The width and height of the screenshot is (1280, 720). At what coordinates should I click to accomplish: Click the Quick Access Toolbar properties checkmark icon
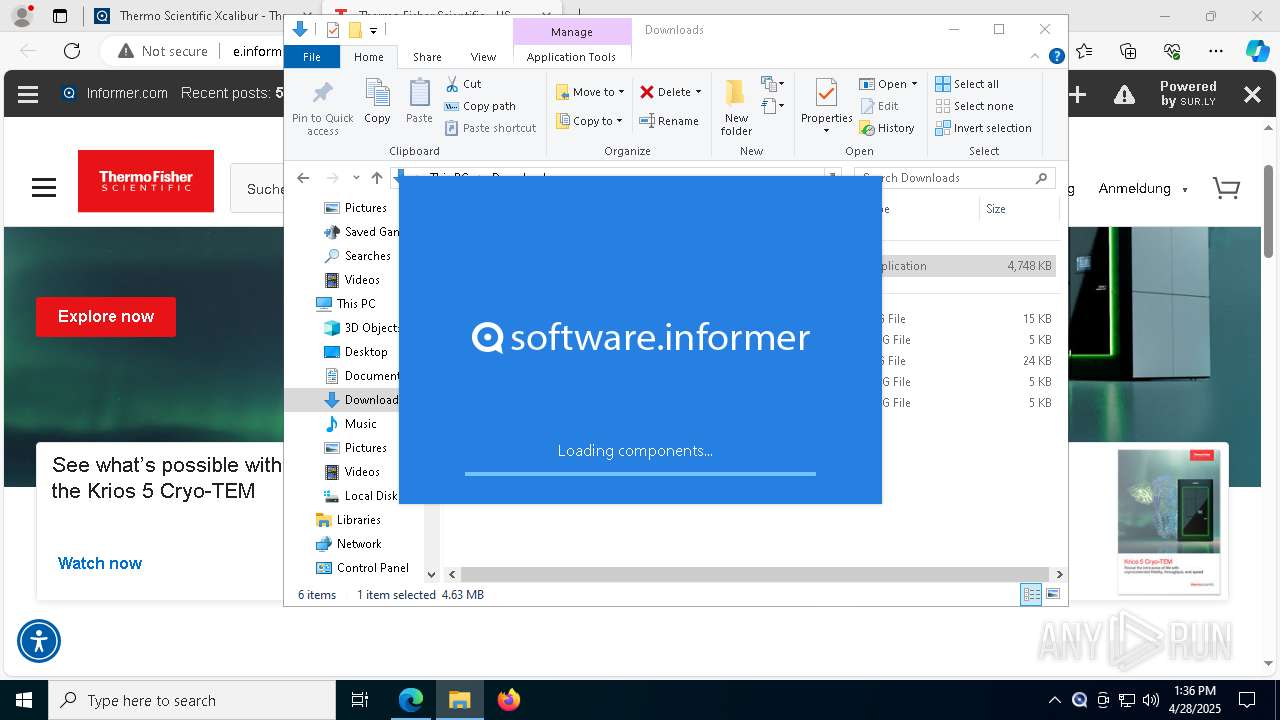pos(333,30)
